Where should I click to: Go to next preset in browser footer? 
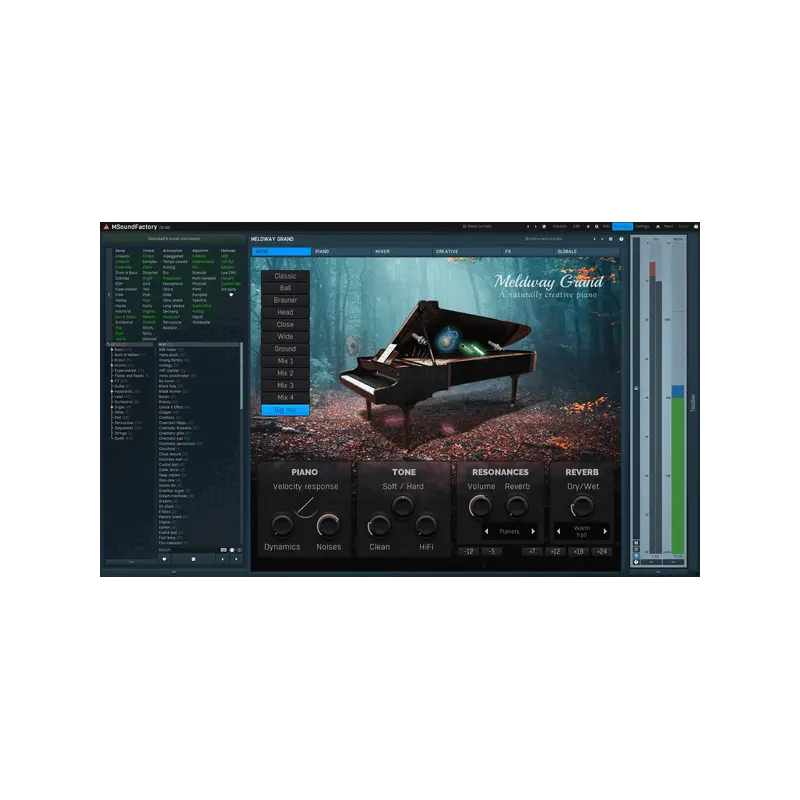tap(236, 559)
